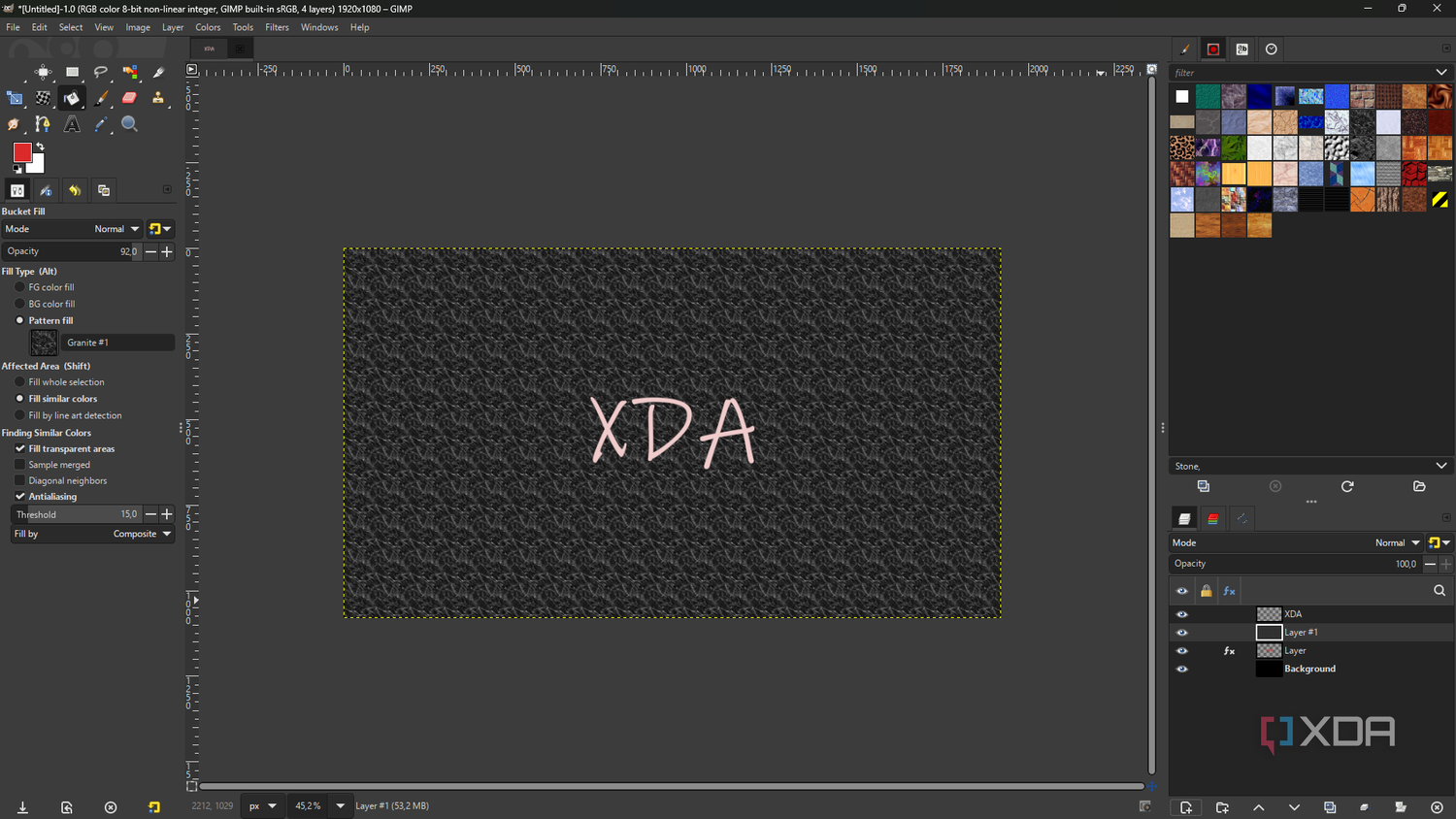The image size is (1456, 819).
Task: Select the Free Select lasso tool
Action: coord(101,72)
